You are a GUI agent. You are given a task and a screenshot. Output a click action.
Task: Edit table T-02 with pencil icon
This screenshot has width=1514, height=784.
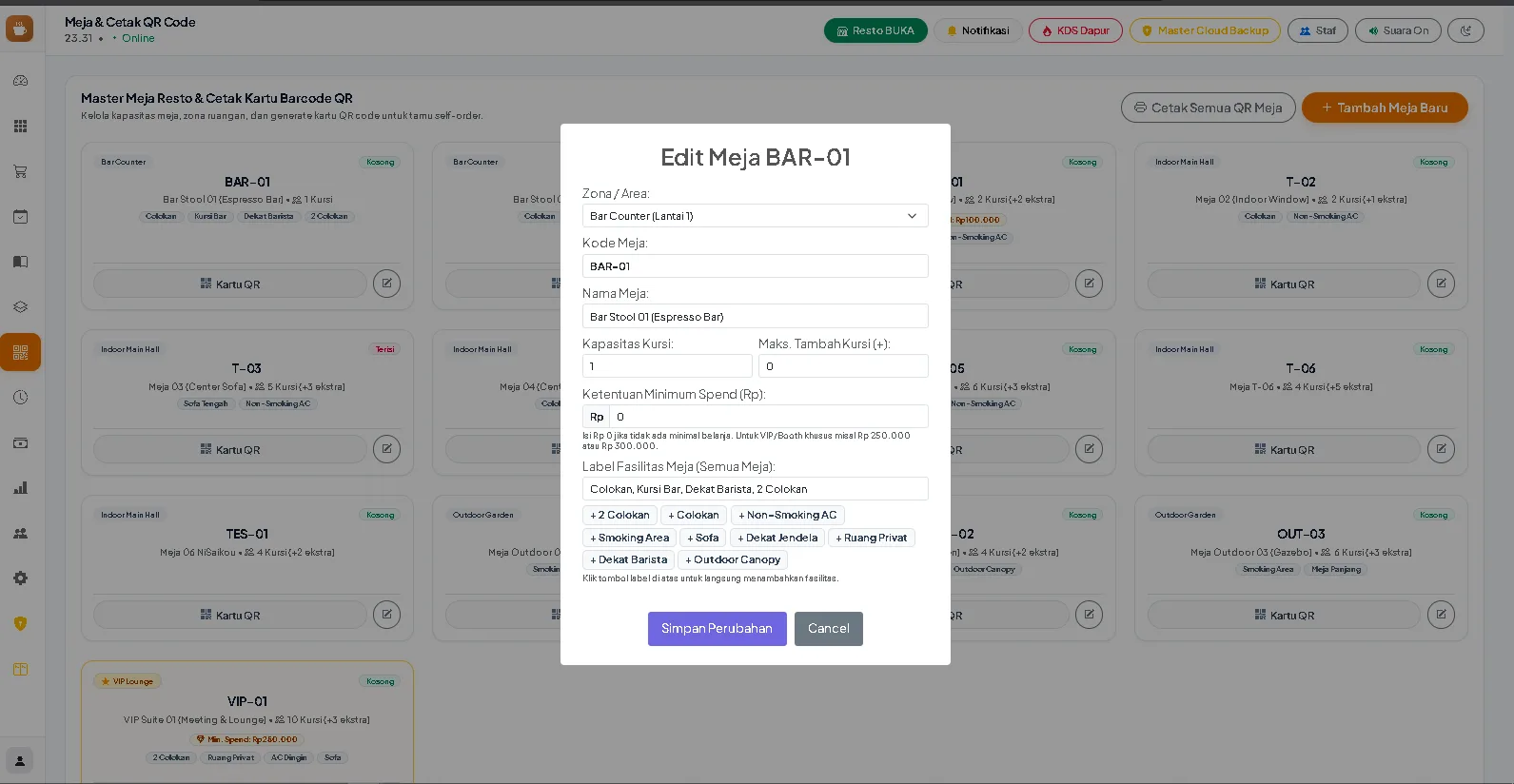(1441, 284)
